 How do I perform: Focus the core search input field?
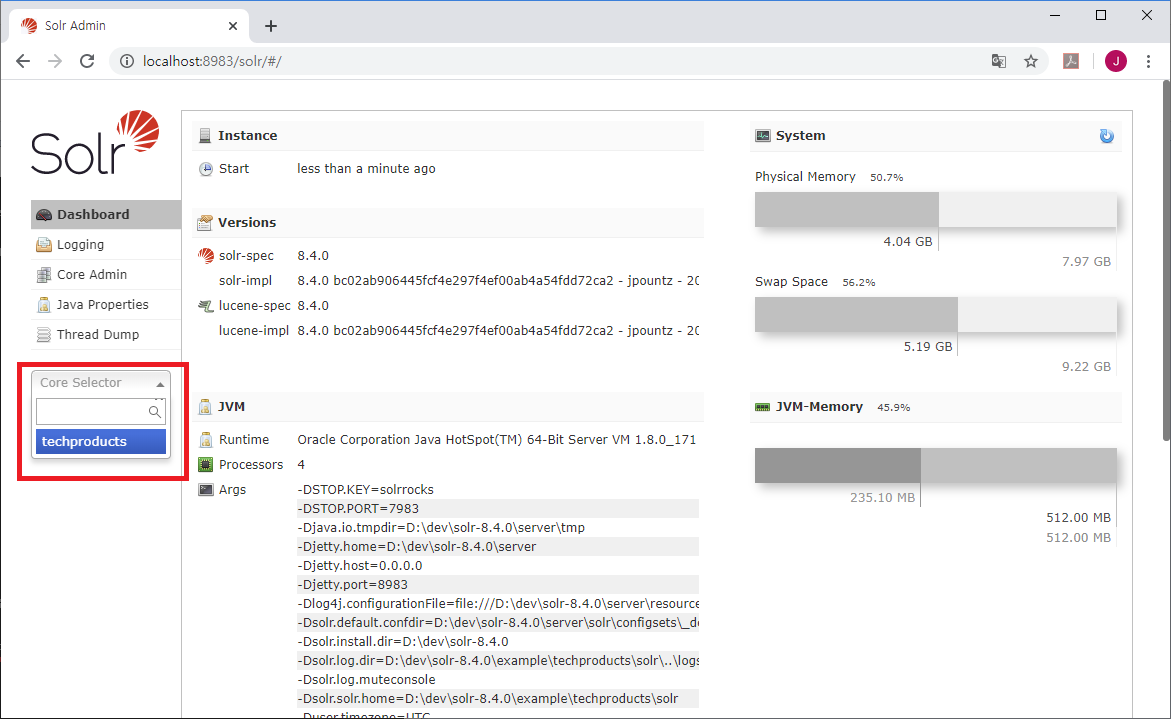pyautogui.click(x=100, y=411)
